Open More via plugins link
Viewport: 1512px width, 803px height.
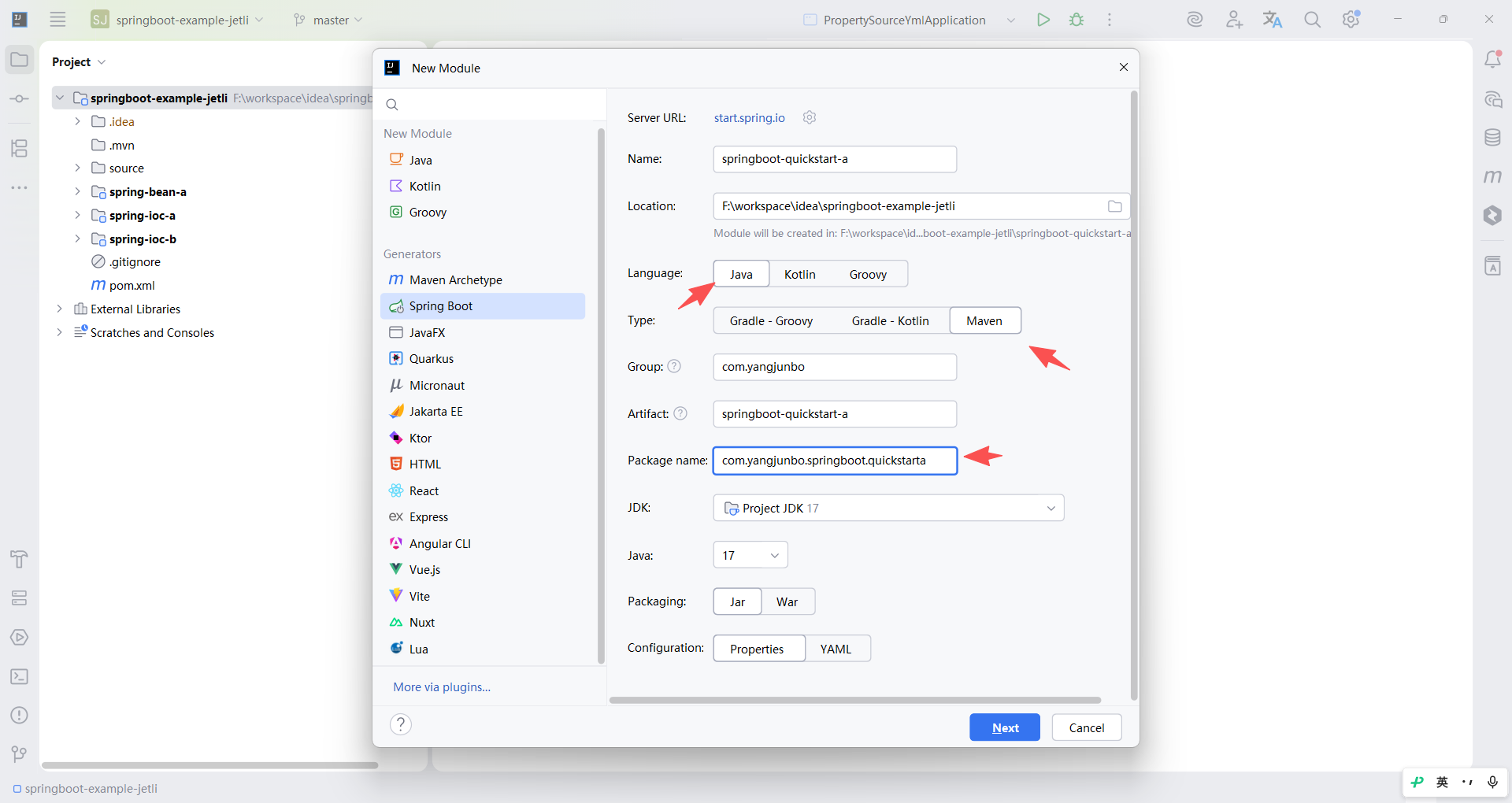click(442, 687)
